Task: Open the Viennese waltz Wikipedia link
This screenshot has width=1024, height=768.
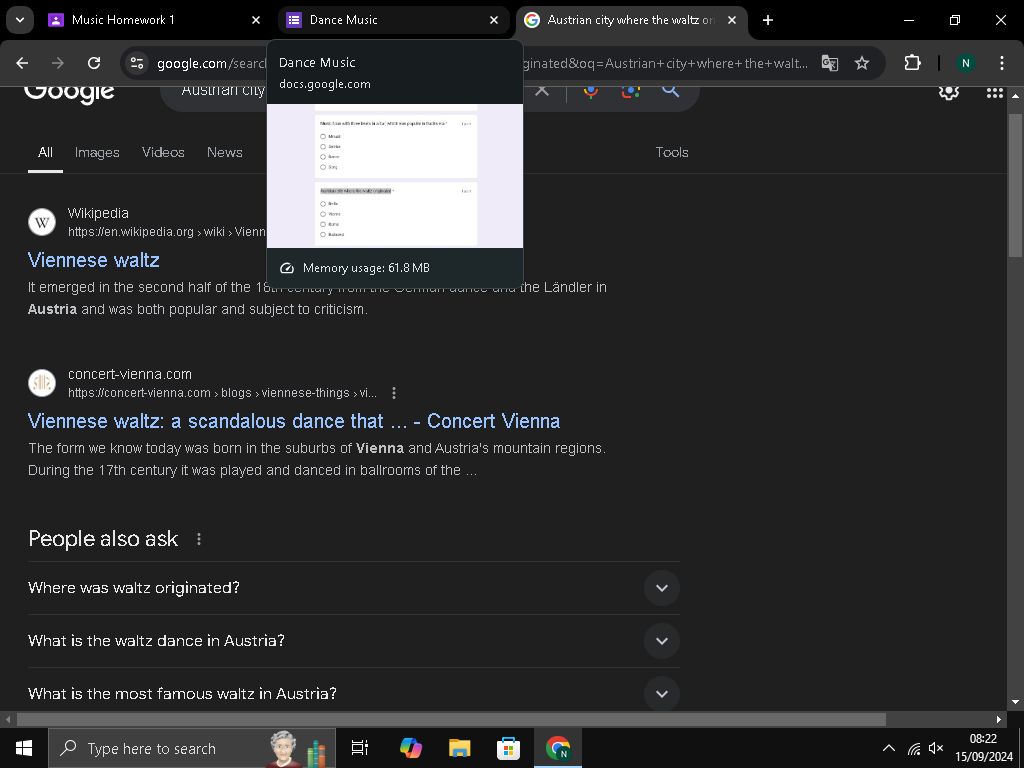Action: tap(93, 260)
